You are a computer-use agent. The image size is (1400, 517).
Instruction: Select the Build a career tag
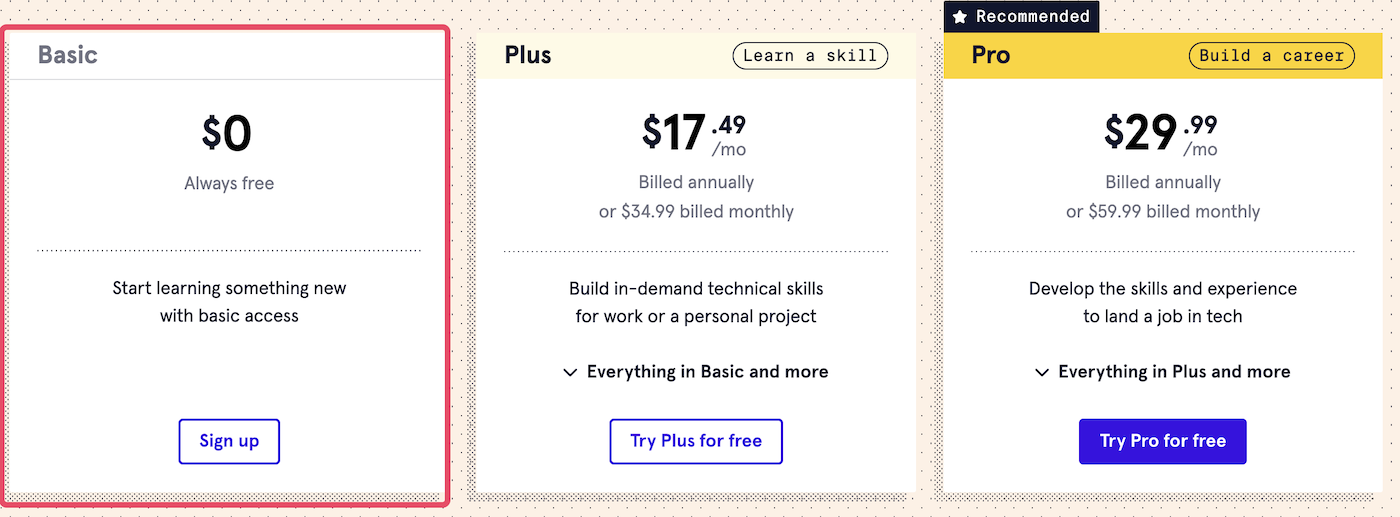click(1271, 55)
